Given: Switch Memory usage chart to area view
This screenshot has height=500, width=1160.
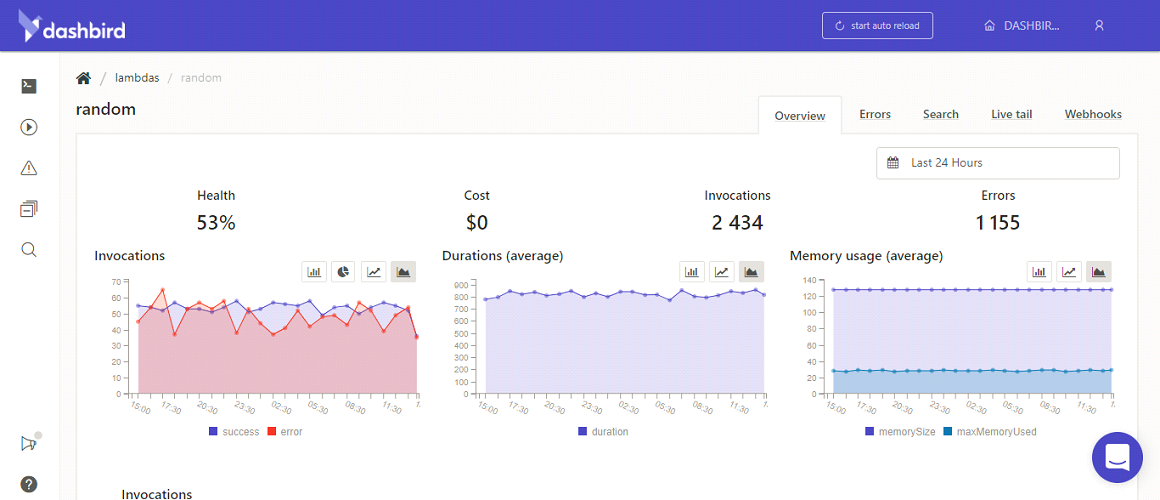Looking at the screenshot, I should coord(1099,272).
